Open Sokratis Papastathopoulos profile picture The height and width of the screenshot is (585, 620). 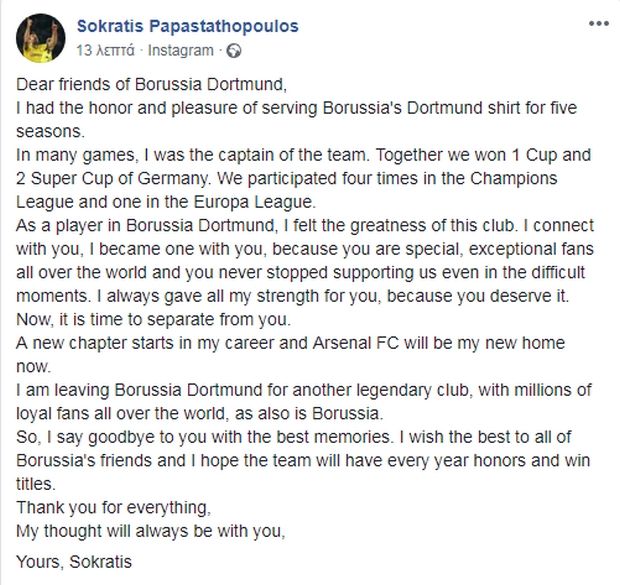[41, 38]
